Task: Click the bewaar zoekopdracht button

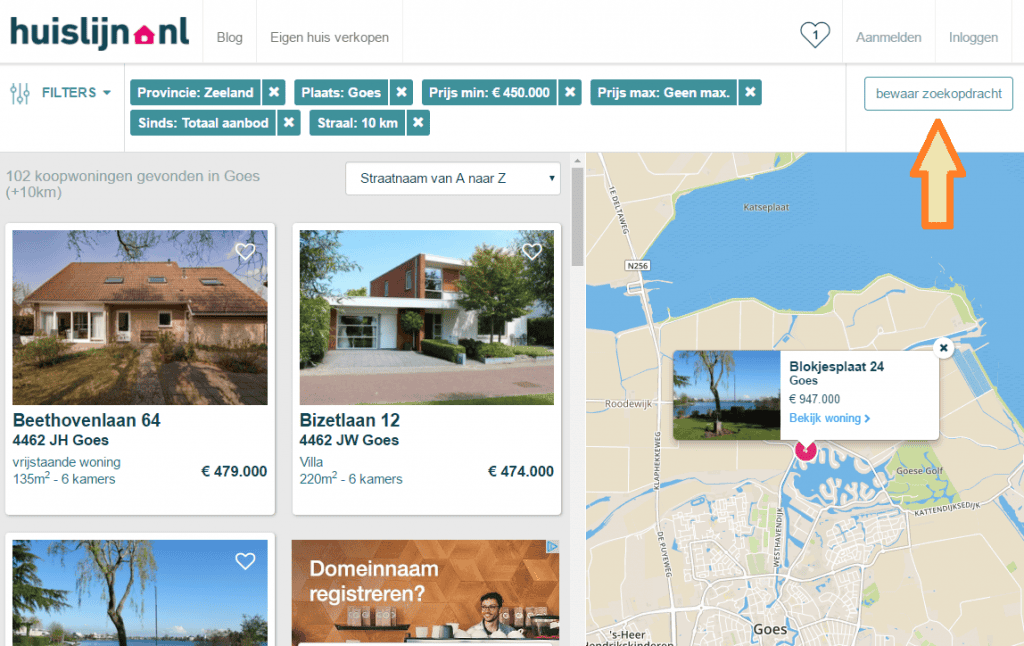Action: point(938,94)
